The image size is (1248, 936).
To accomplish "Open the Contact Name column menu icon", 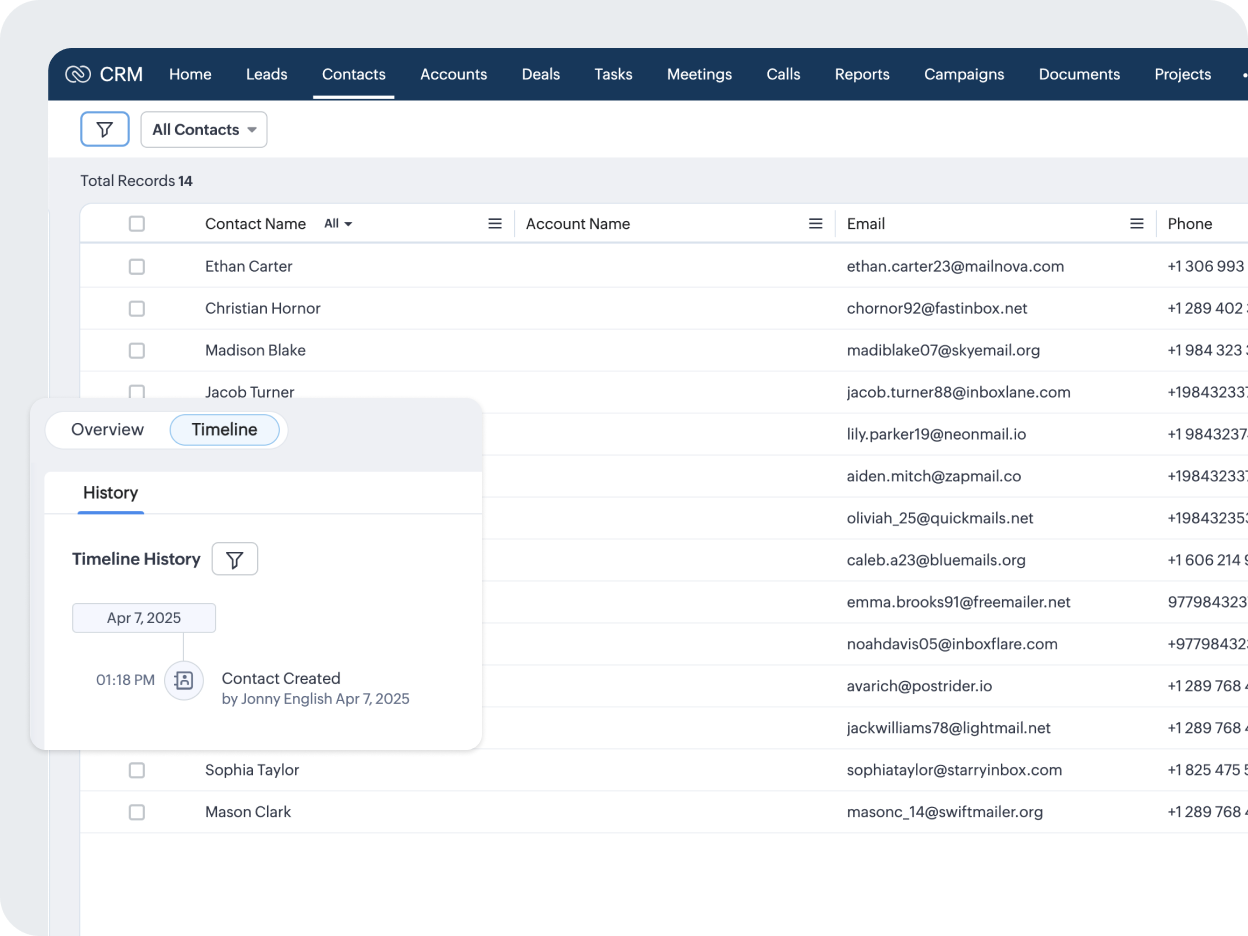I will (495, 224).
